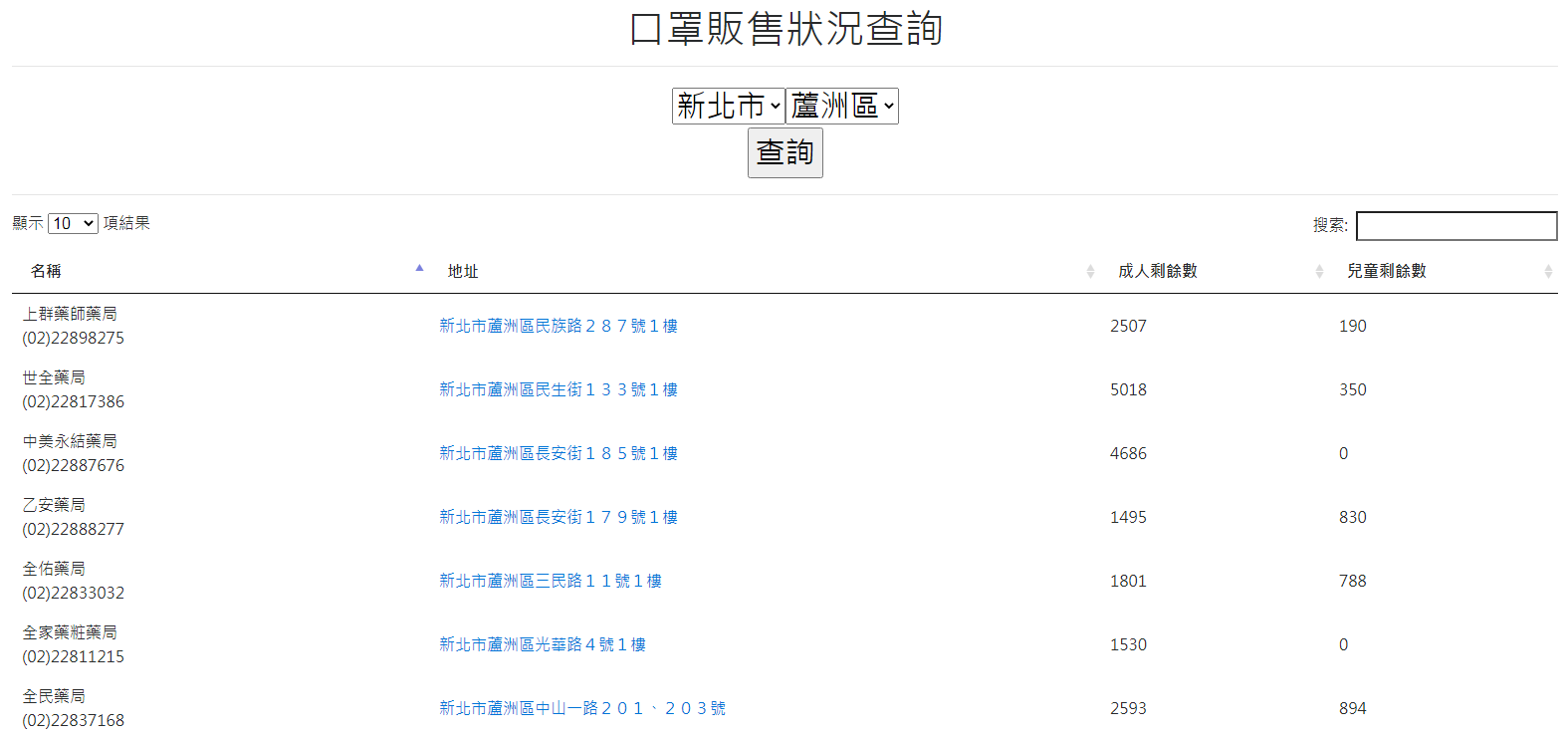Select the 上群藥師藥局 pharmacy name cell
Viewport: 1568px width, 739px height.
tap(70, 314)
